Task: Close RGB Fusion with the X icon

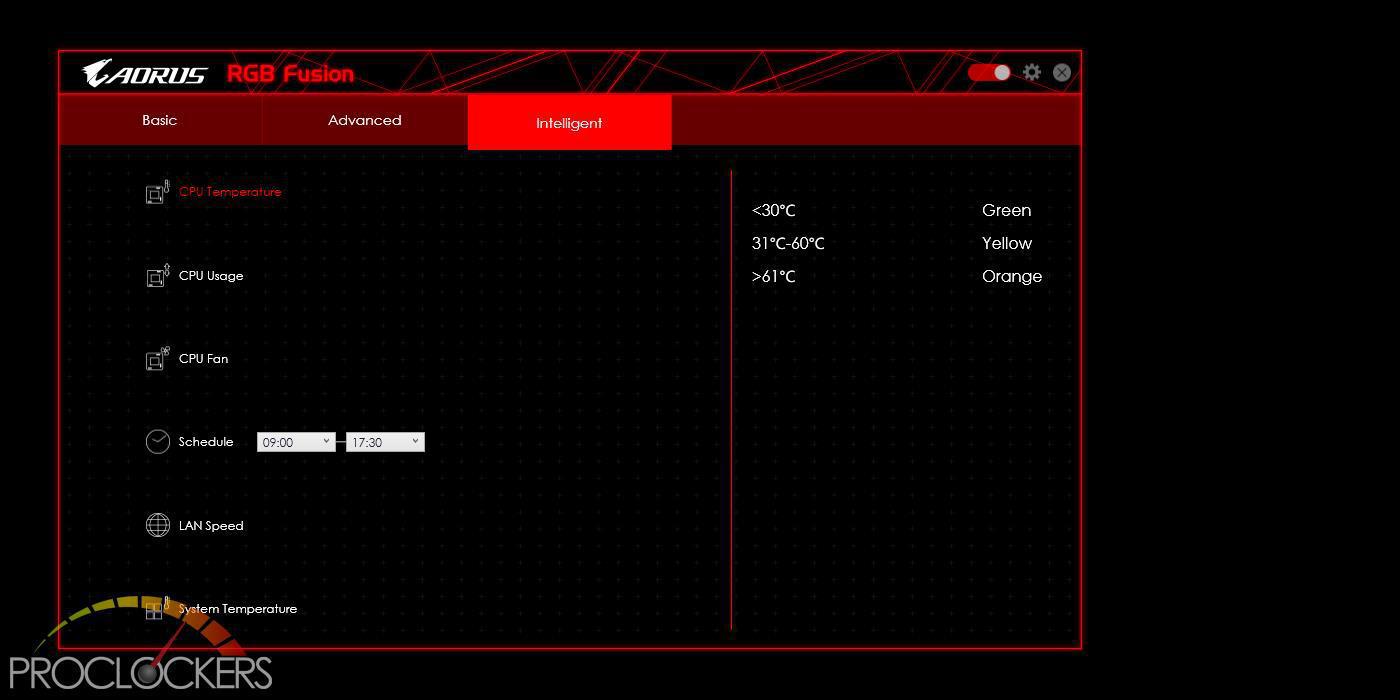Action: 1062,72
